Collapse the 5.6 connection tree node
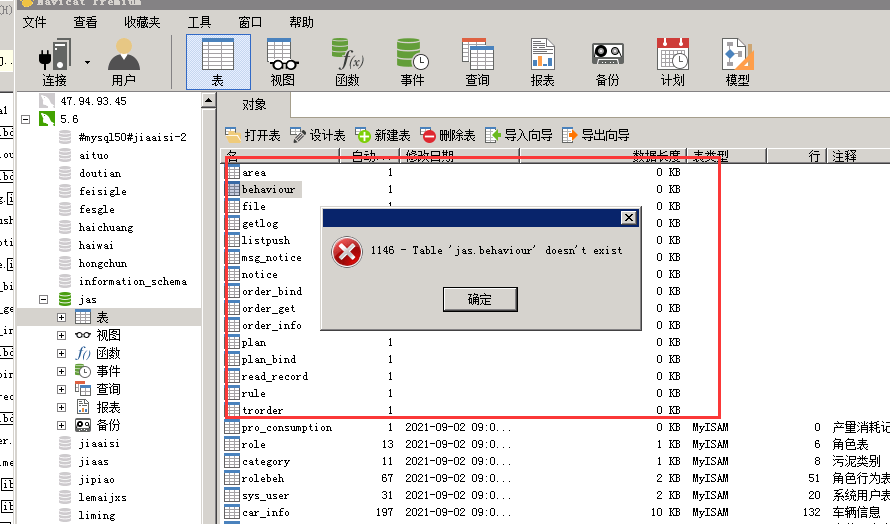Image resolution: width=890 pixels, height=524 pixels. [26, 119]
